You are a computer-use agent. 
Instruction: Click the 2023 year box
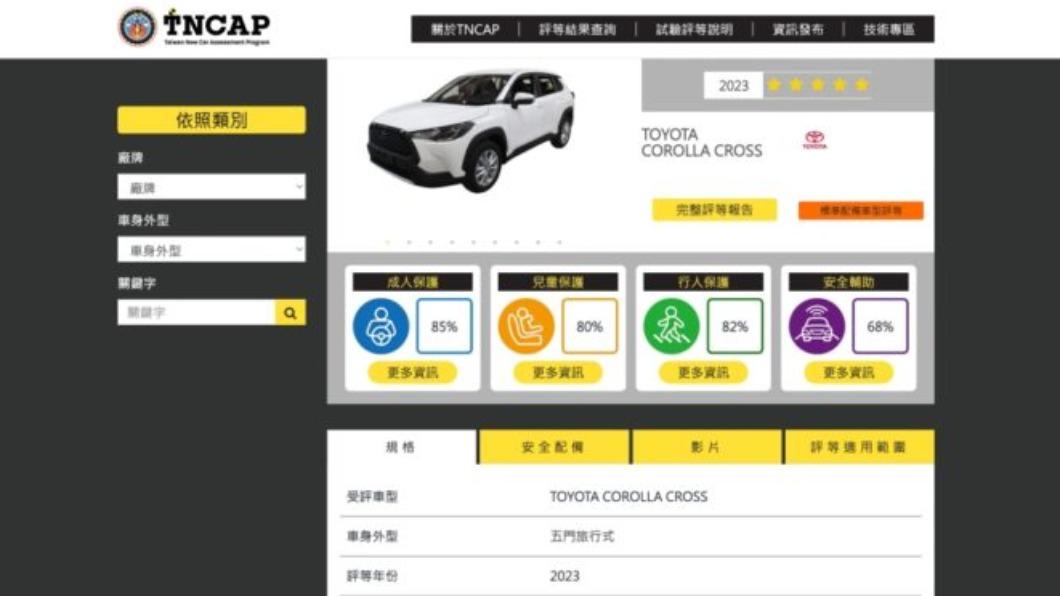click(733, 86)
